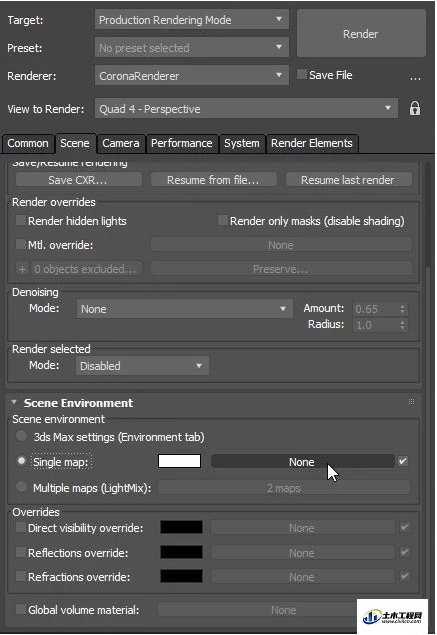Viewport: 437px width, 635px height.
Task: Click the 0 objects excluded button
Action: 86,269
